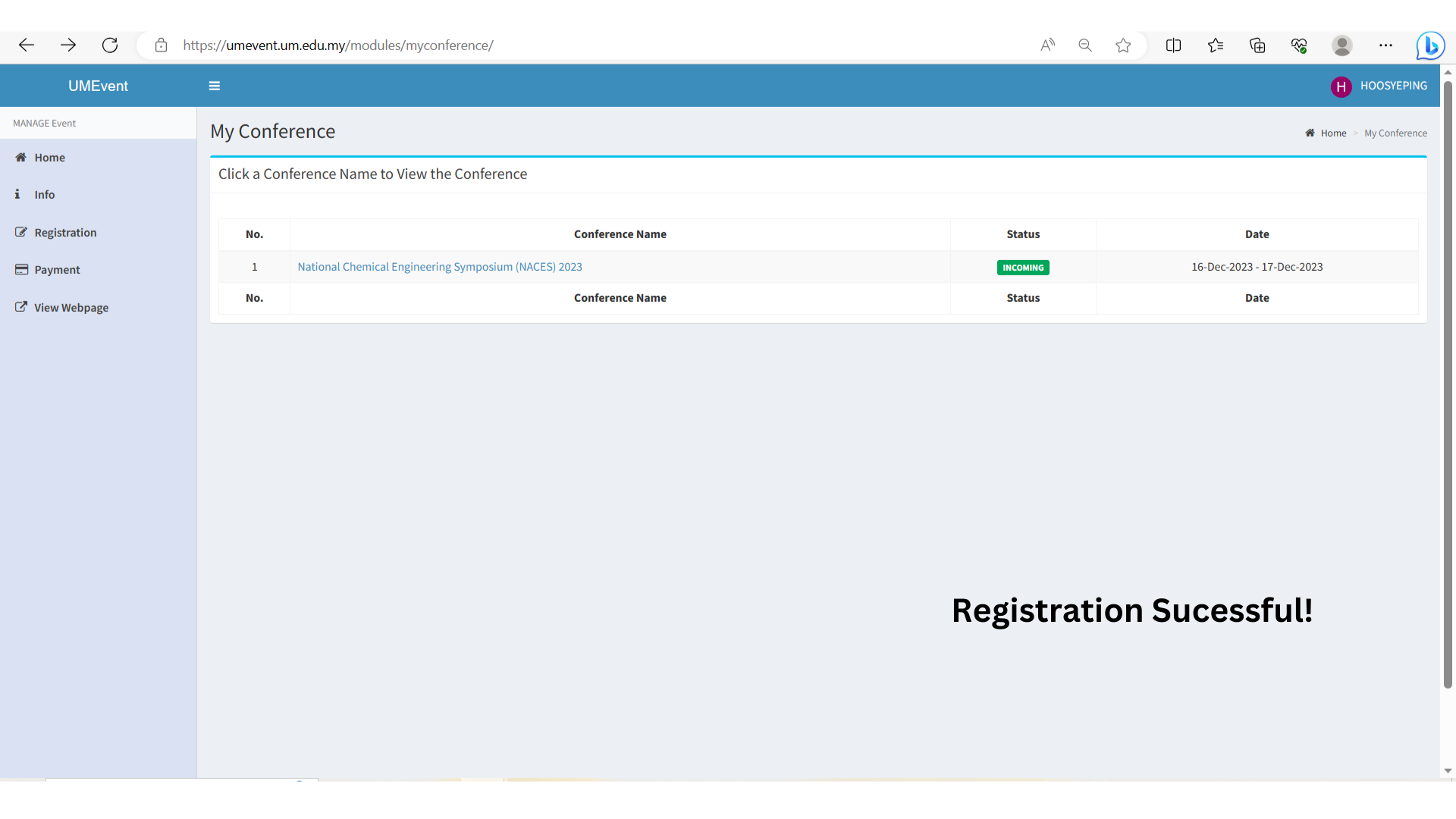Open browser Settings and more menu
Image resolution: width=1456 pixels, height=819 pixels.
tap(1385, 45)
